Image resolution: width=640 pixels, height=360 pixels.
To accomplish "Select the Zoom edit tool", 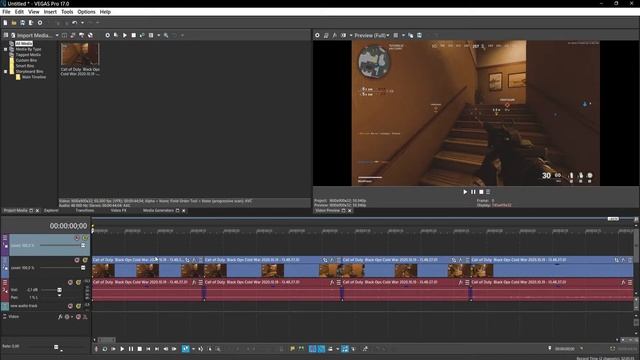I will [218, 349].
